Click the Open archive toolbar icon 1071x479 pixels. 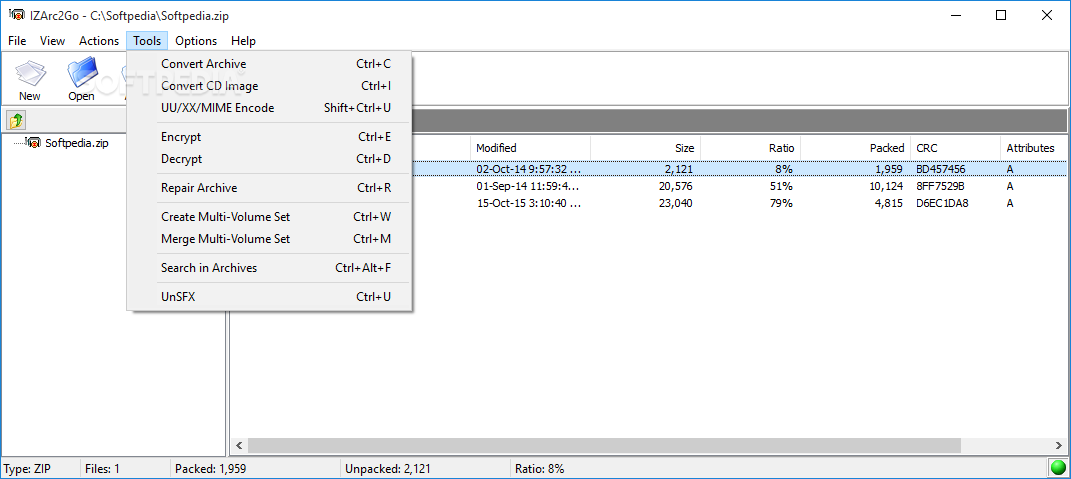click(81, 79)
